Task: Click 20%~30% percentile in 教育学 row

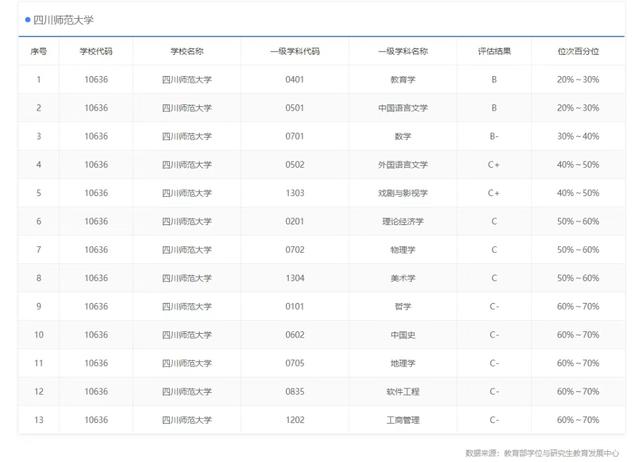Action: pos(578,80)
